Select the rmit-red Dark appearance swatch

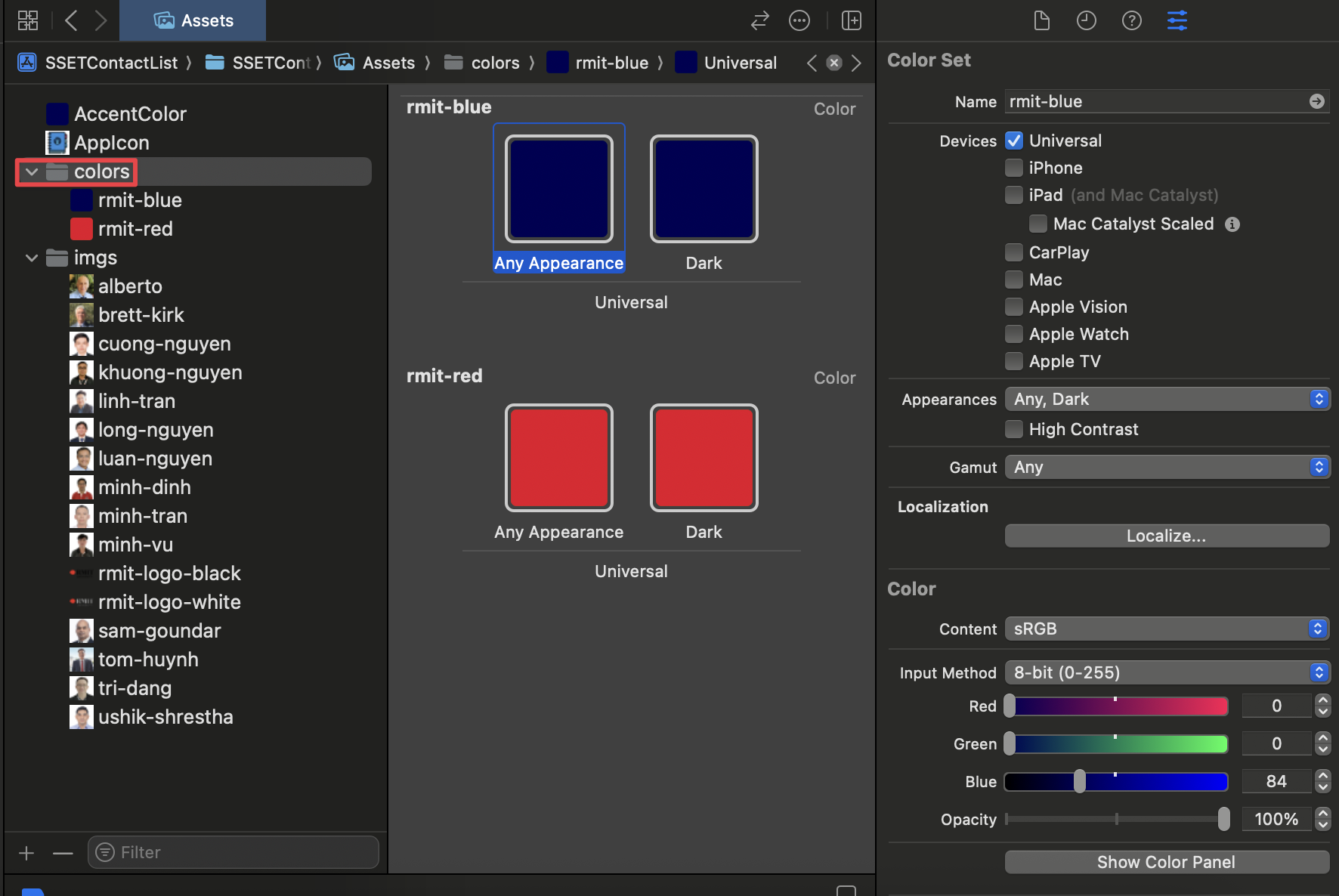[x=703, y=458]
